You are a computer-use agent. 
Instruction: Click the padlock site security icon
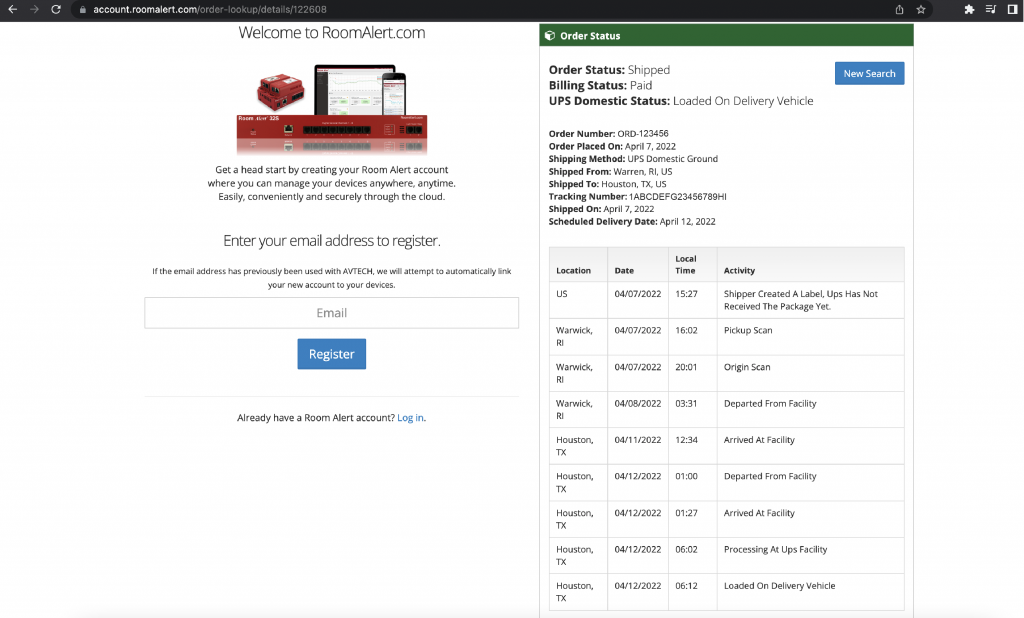click(82, 10)
